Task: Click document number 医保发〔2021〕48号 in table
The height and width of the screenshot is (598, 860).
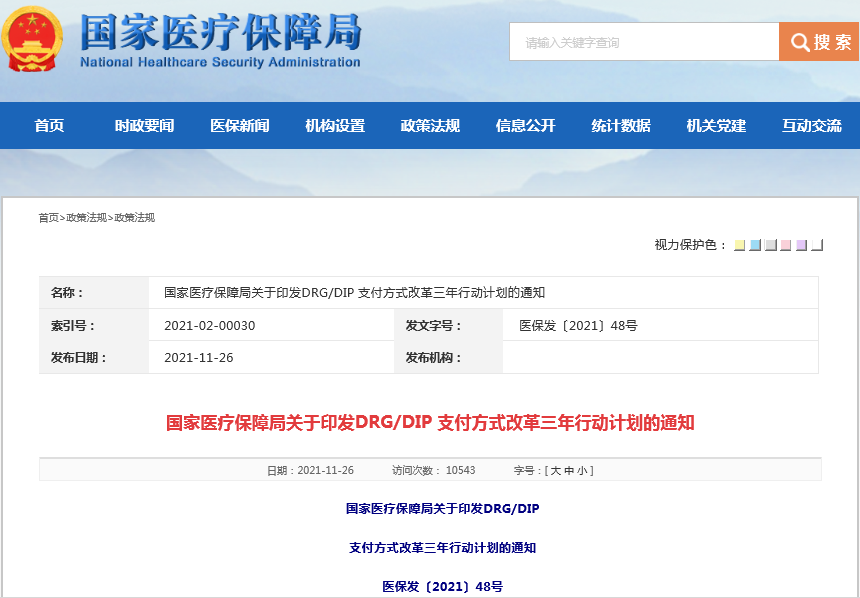Action: point(578,326)
